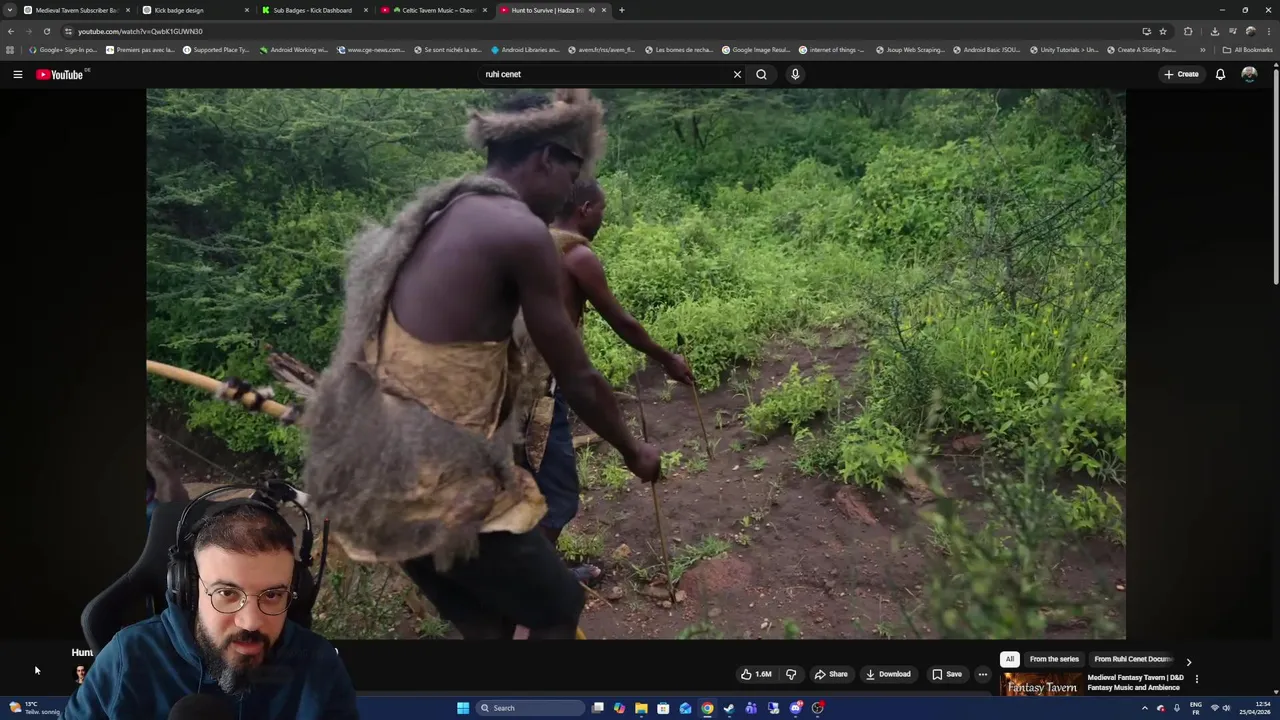Open a new browser tab
The height and width of the screenshot is (720, 1280).
click(621, 10)
